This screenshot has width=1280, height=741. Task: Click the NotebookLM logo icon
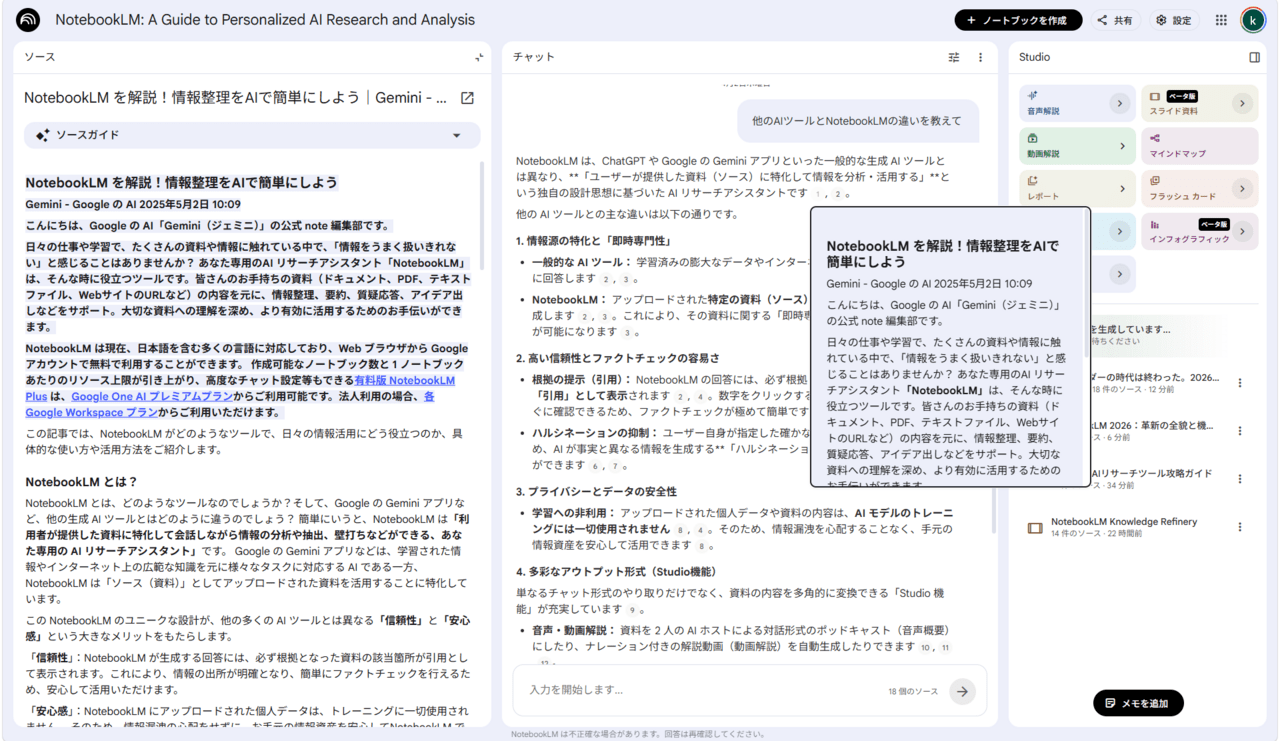coord(28,20)
